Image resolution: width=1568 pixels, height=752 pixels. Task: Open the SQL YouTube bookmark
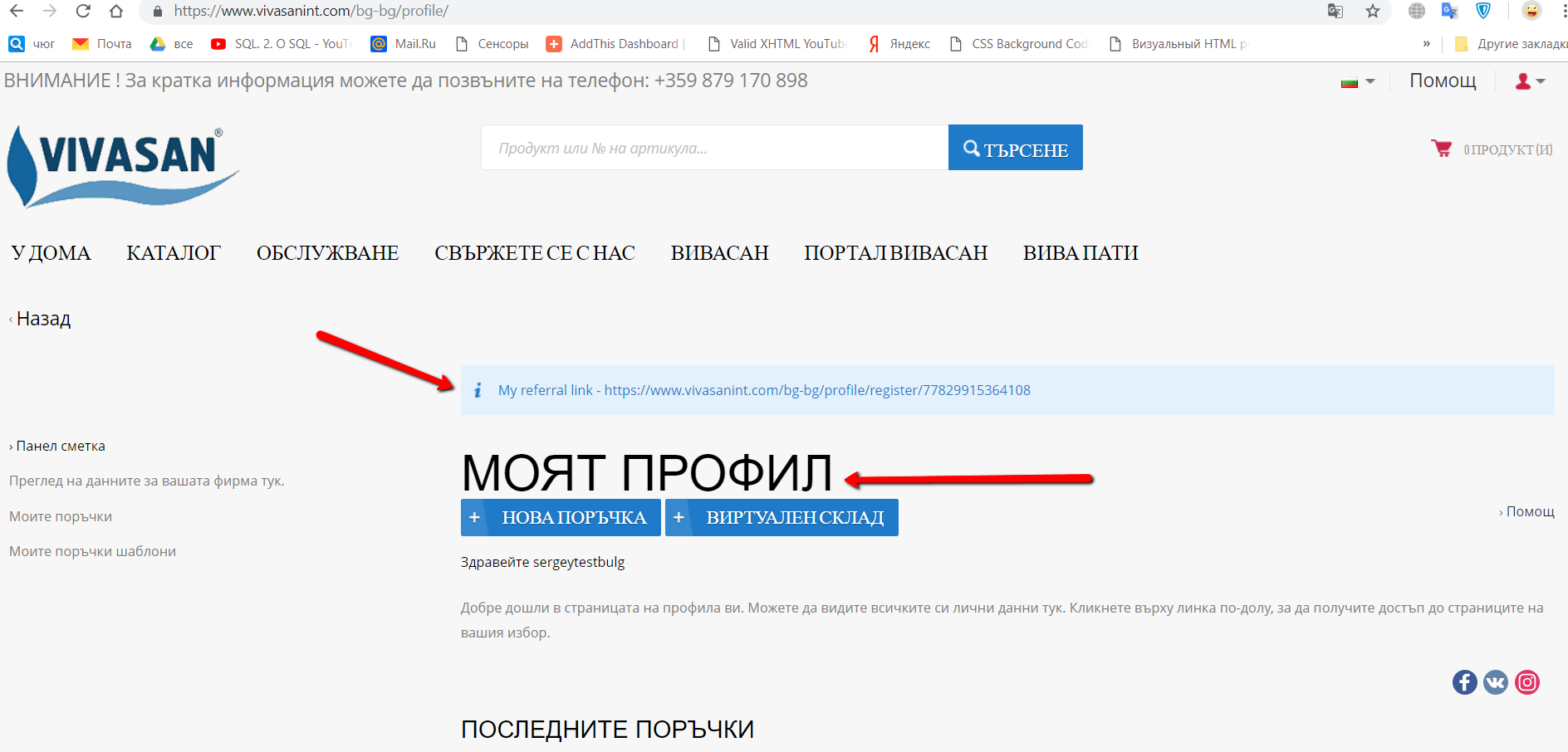(281, 44)
